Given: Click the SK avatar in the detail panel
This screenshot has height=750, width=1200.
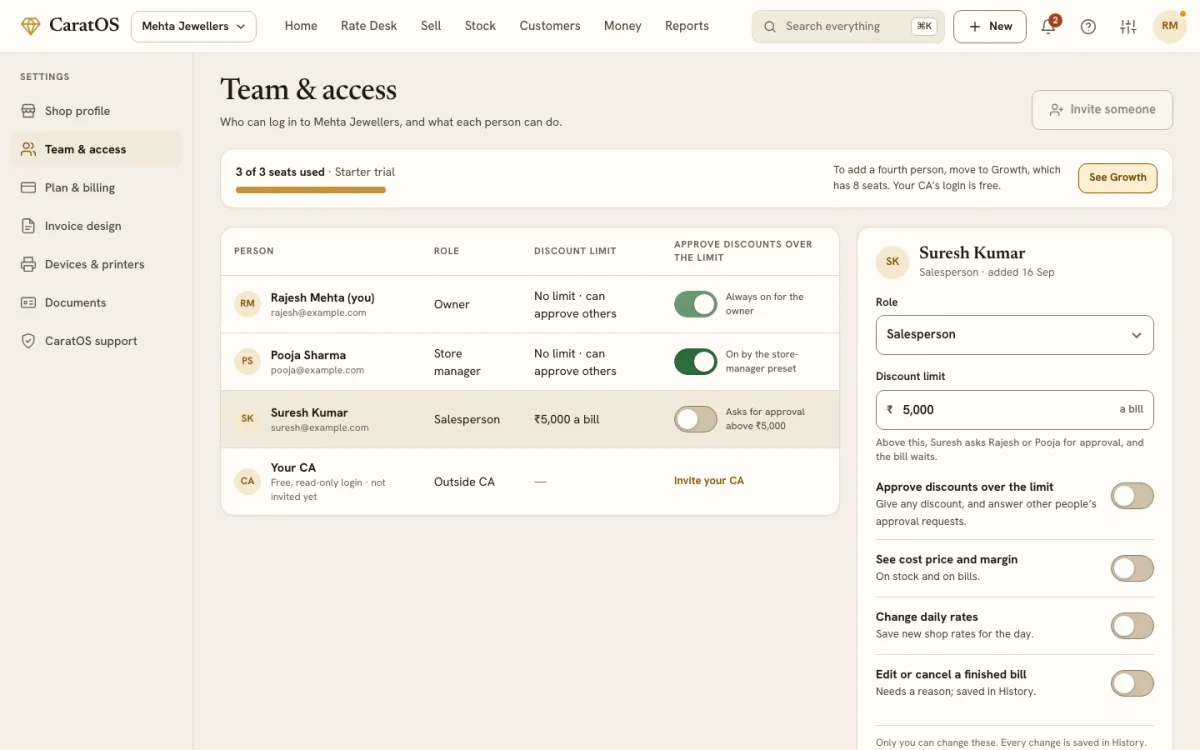Looking at the screenshot, I should click(x=892, y=262).
